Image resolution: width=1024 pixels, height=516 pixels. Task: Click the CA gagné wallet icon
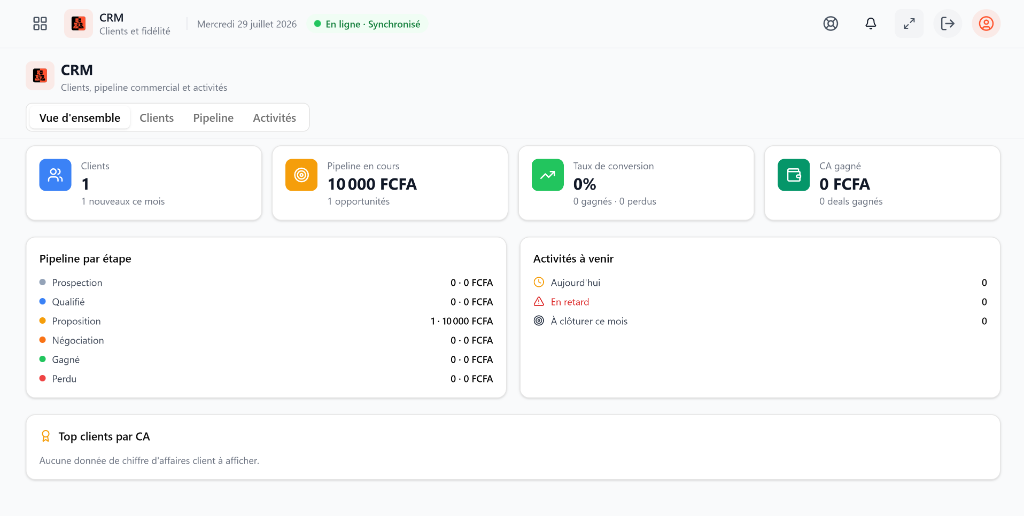coord(794,175)
